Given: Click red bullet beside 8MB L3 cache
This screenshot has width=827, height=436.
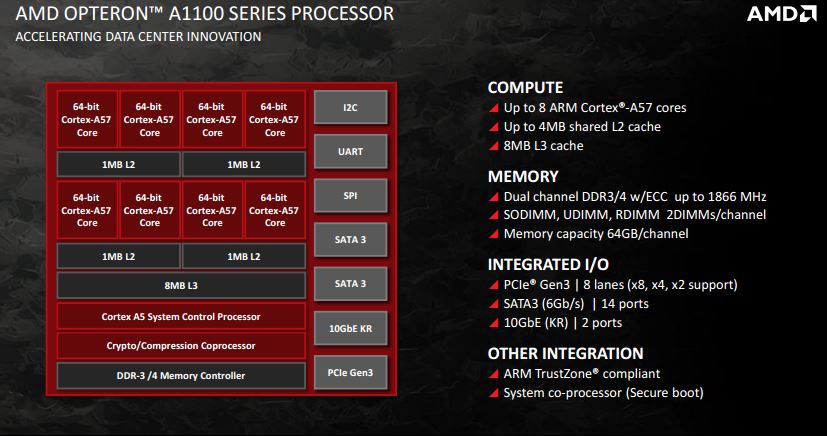Looking at the screenshot, I should click(x=493, y=146).
